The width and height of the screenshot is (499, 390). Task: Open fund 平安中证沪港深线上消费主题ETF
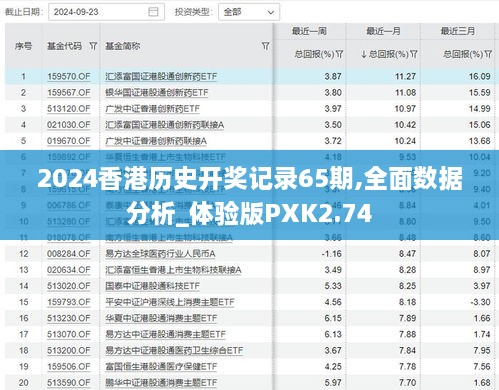point(170,302)
